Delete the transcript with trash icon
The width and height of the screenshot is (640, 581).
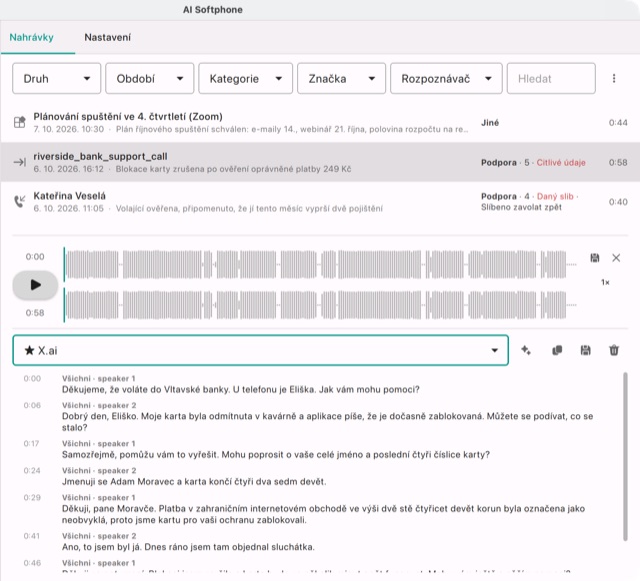614,350
